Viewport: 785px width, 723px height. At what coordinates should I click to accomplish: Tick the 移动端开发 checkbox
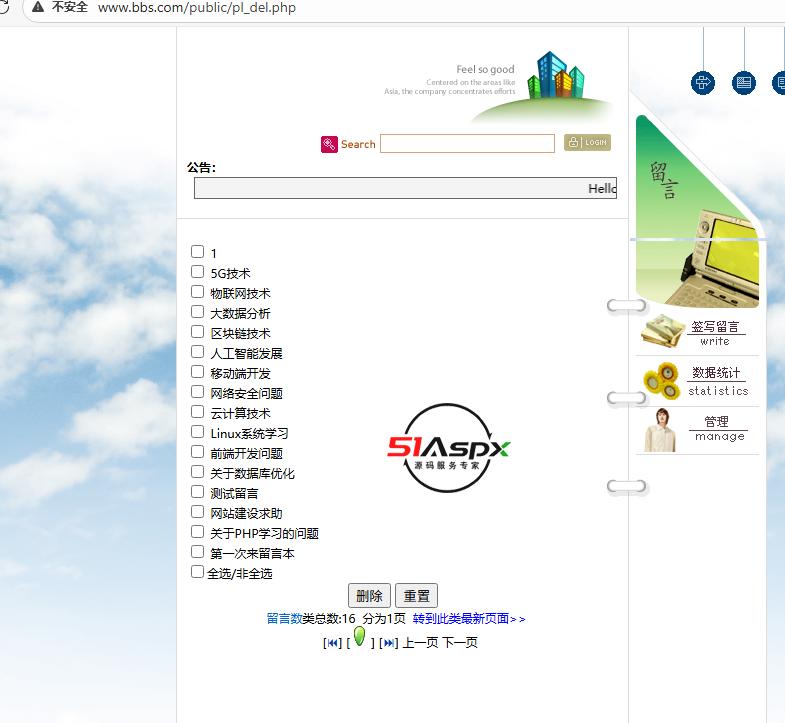pyautogui.click(x=197, y=372)
